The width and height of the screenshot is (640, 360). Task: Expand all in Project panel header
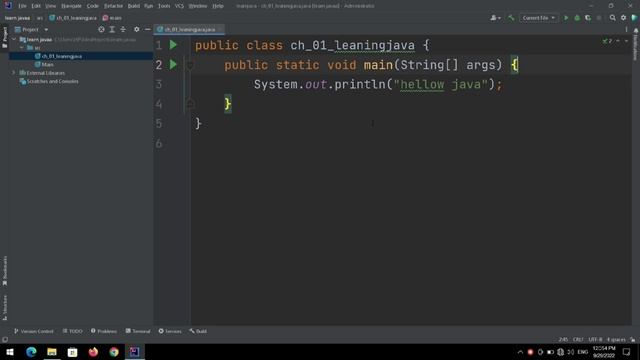pyautogui.click(x=112, y=29)
